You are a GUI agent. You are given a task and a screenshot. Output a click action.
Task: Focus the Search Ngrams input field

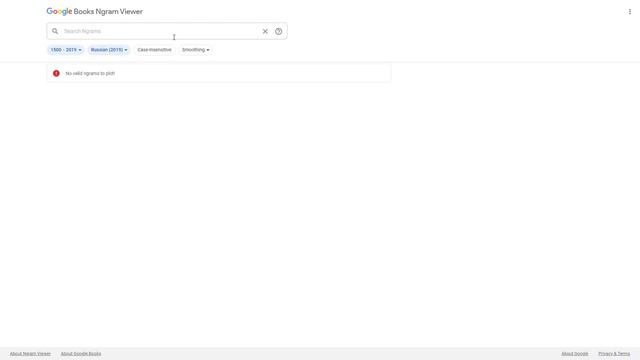pos(160,31)
